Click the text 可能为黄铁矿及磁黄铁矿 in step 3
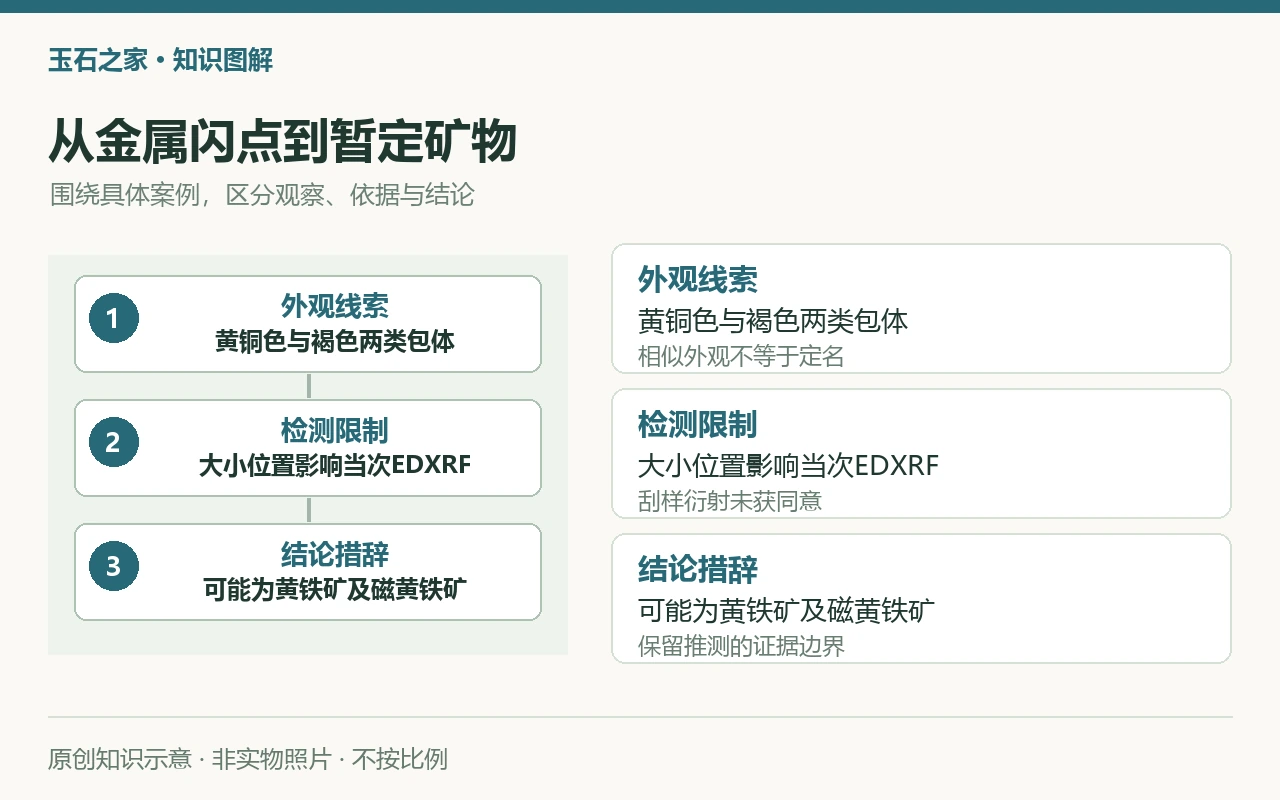The image size is (1280, 800). click(335, 589)
